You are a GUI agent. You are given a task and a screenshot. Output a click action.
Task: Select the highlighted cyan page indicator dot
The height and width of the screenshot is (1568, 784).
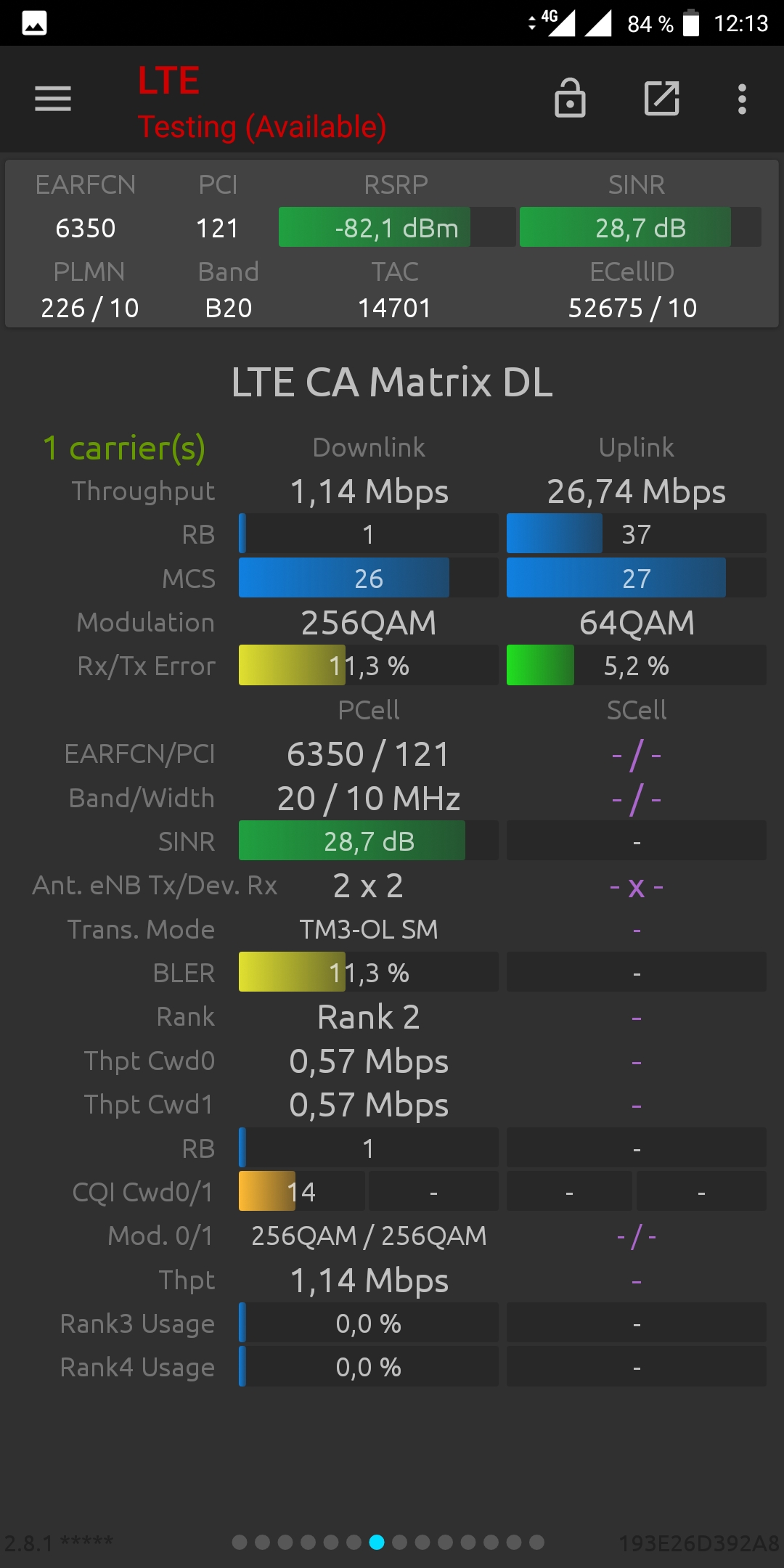[x=377, y=1542]
